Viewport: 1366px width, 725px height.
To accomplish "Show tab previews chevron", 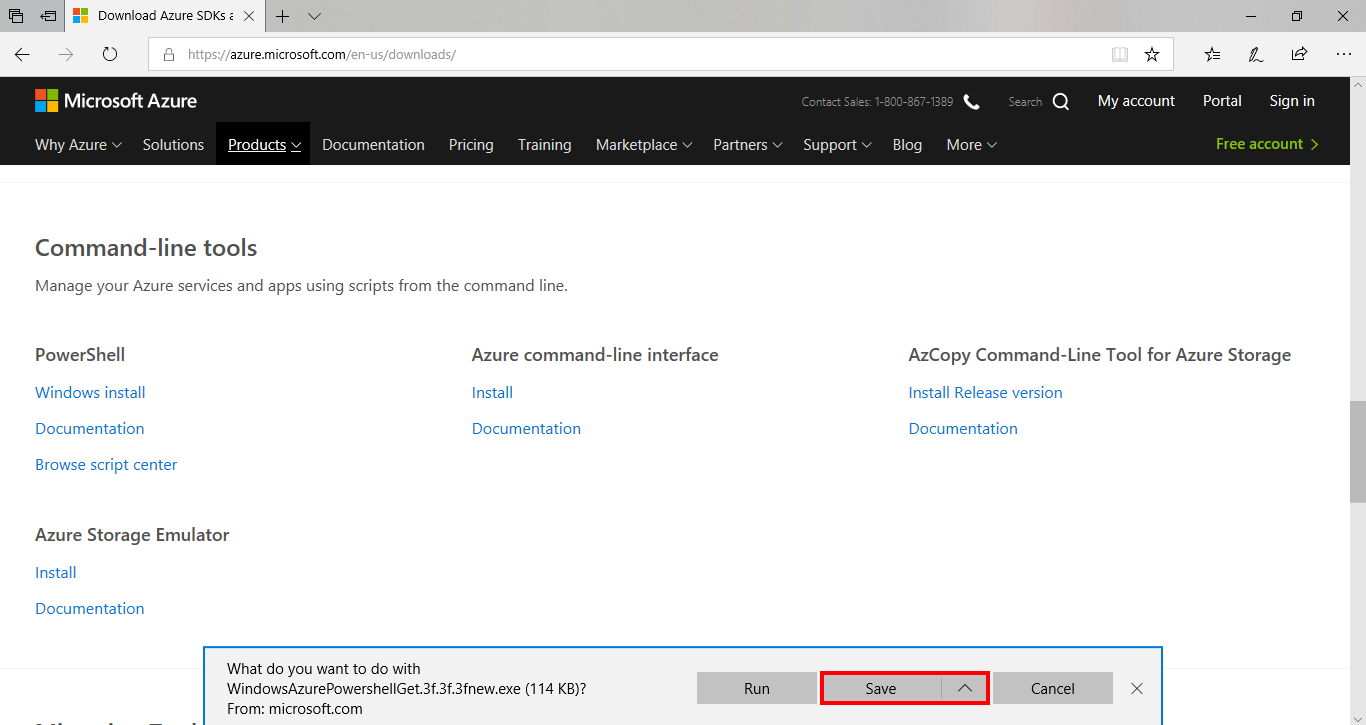I will [x=314, y=16].
